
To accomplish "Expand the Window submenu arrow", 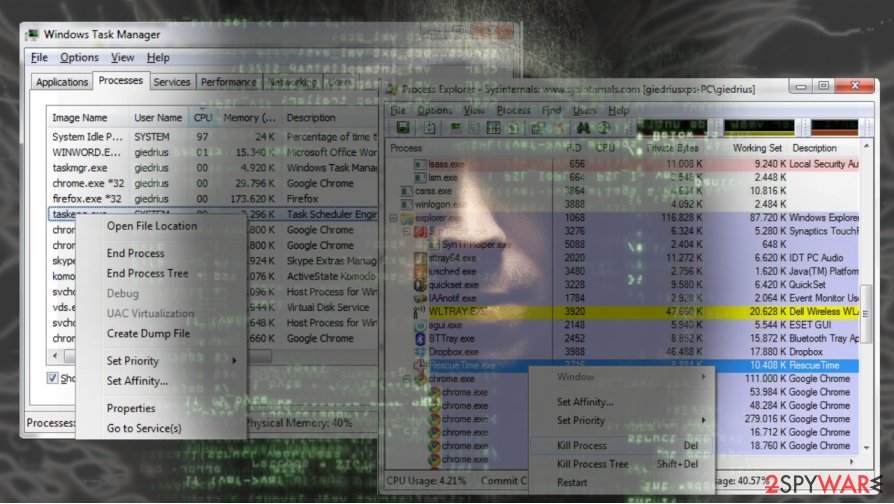I will coord(704,377).
